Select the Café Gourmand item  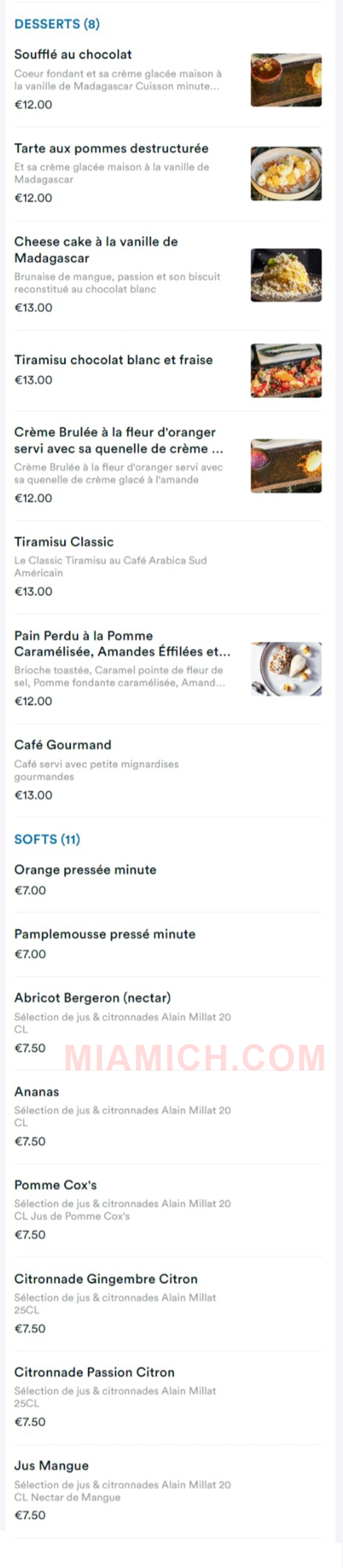tap(168, 770)
